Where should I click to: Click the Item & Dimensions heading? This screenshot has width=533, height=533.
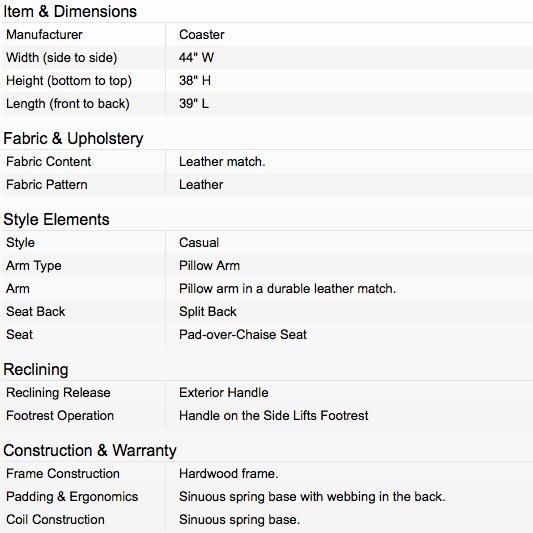coord(70,12)
